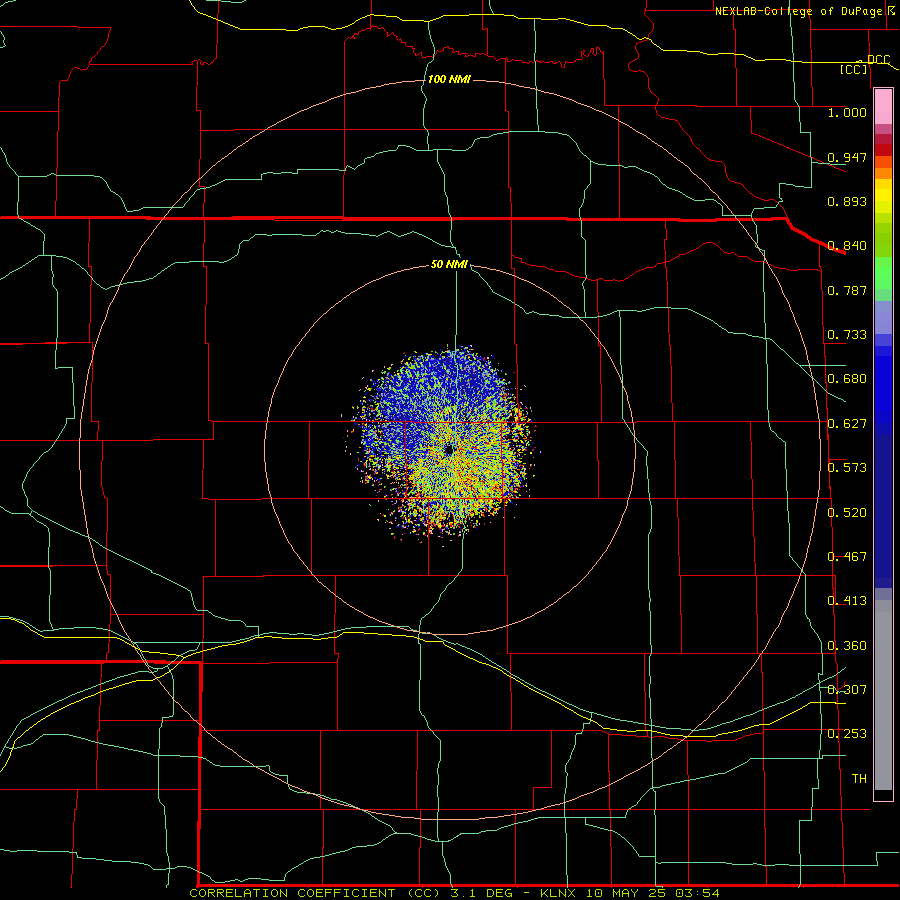The image size is (900, 900).
Task: Click the 0.467 scale value
Action: coord(847,557)
